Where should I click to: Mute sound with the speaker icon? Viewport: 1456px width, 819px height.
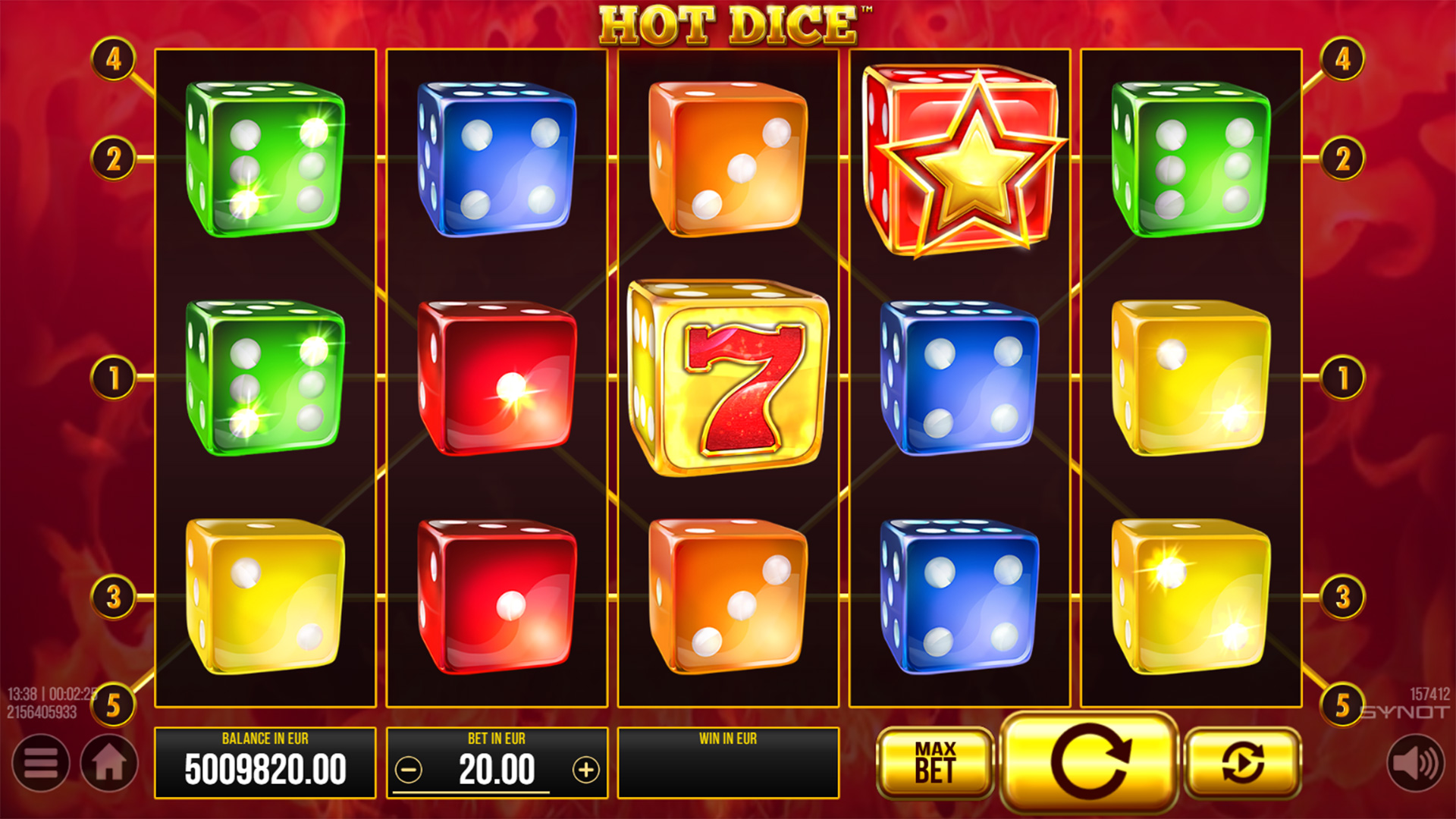pyautogui.click(x=1416, y=763)
